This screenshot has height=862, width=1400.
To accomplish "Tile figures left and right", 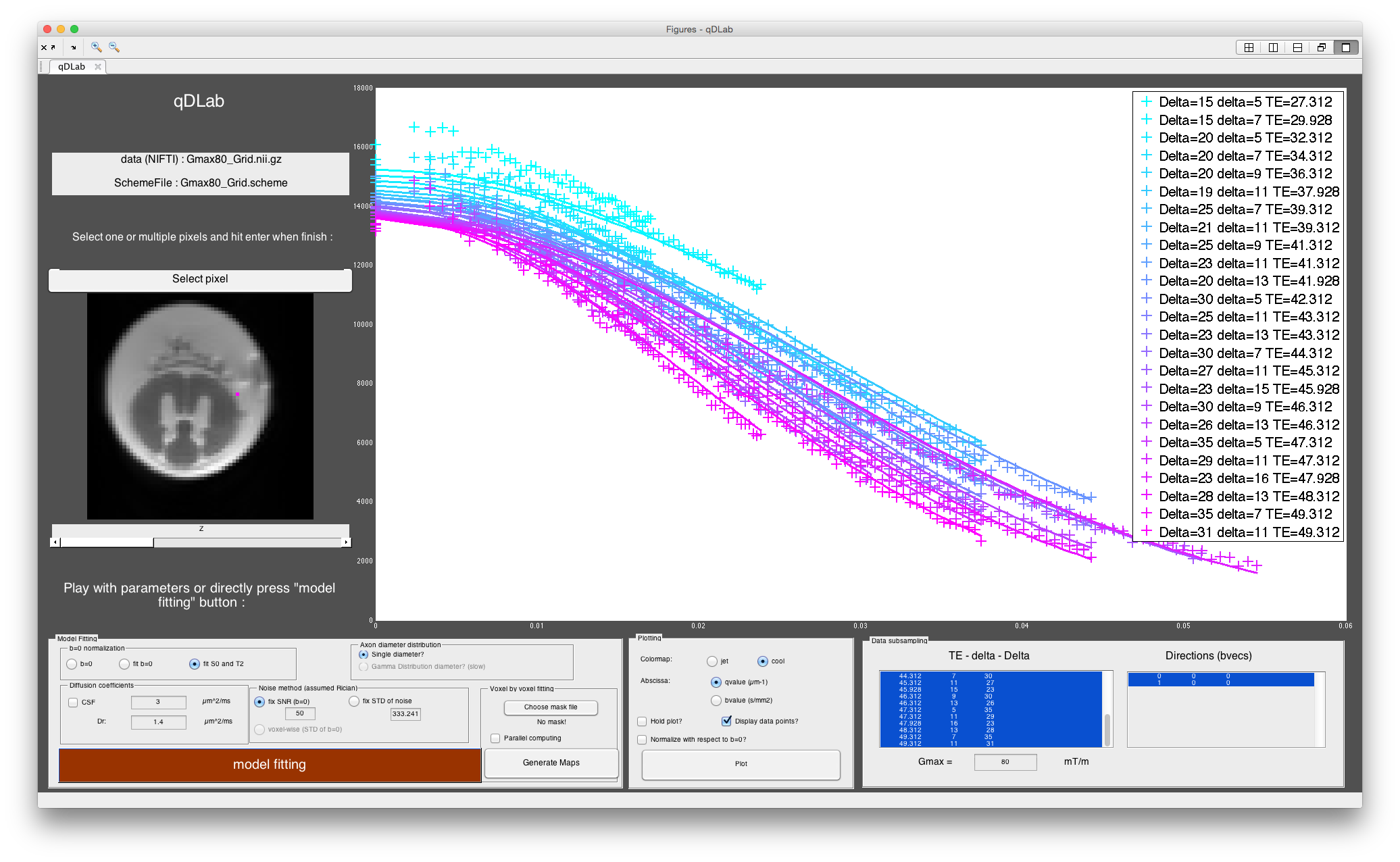I will (1273, 47).
